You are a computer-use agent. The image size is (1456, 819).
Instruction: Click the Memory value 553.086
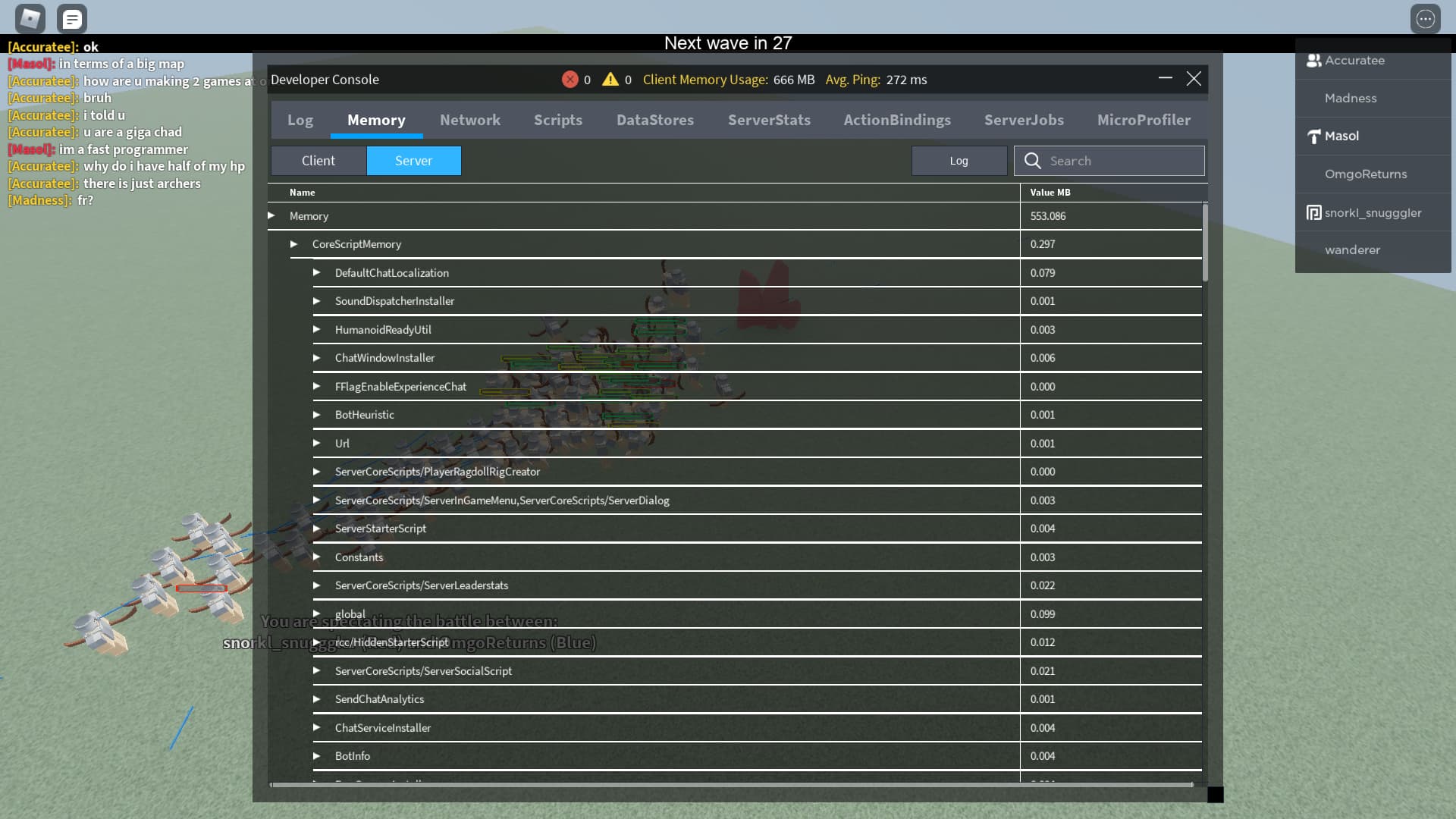click(x=1048, y=216)
